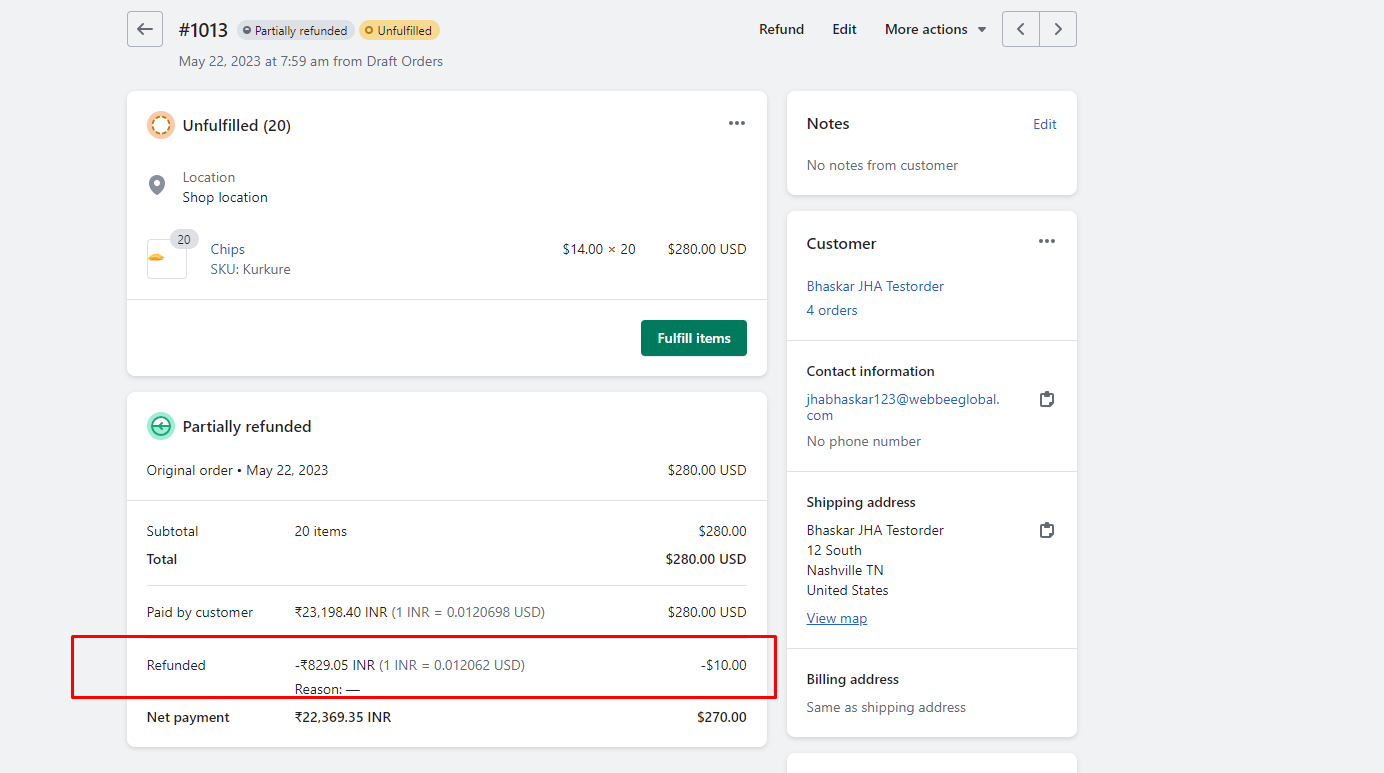The image size is (1384, 773).
Task: Click the Fulfill items button
Action: pos(693,338)
